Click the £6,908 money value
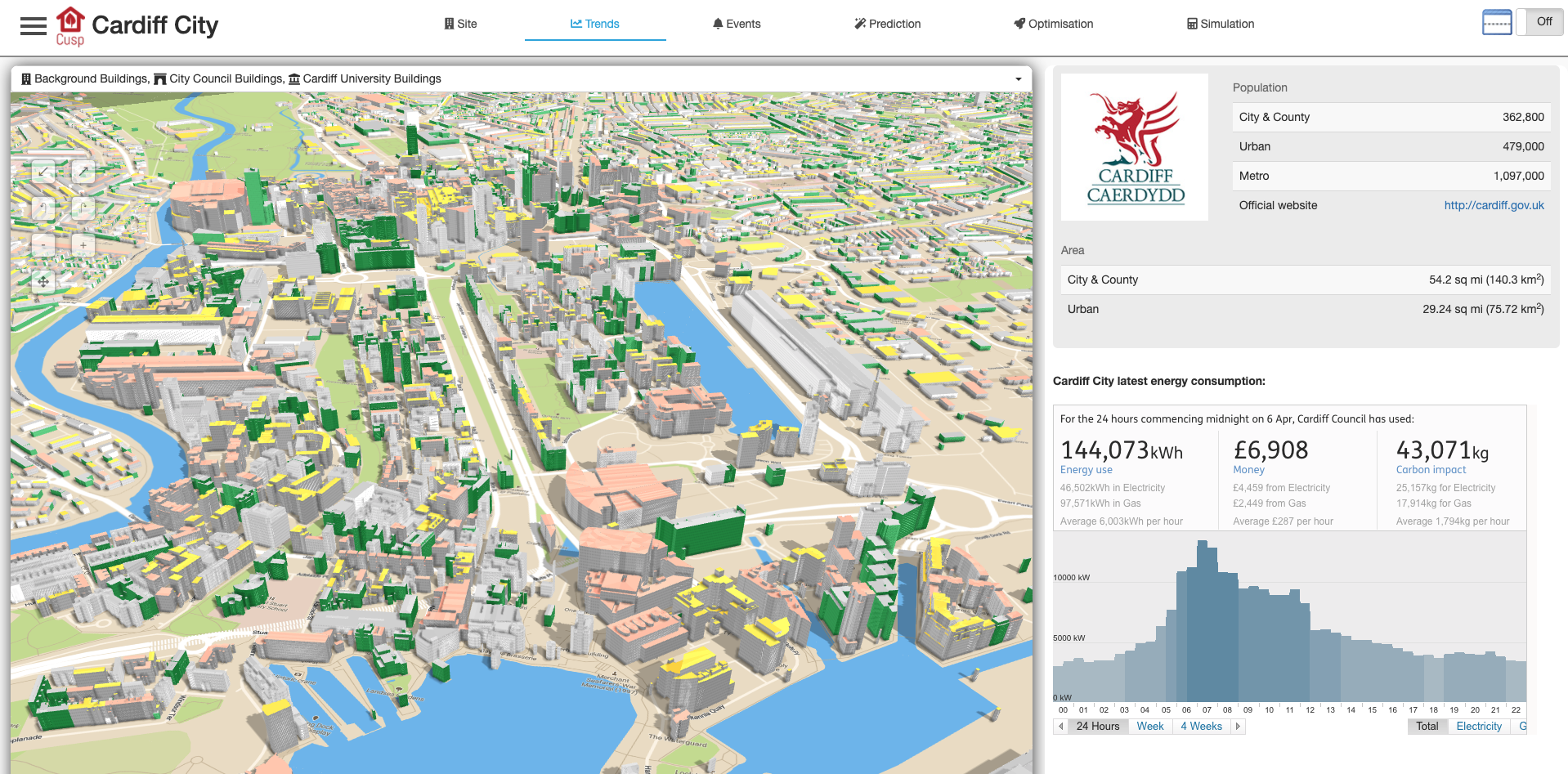Image resolution: width=1568 pixels, height=774 pixels. 1270,450
